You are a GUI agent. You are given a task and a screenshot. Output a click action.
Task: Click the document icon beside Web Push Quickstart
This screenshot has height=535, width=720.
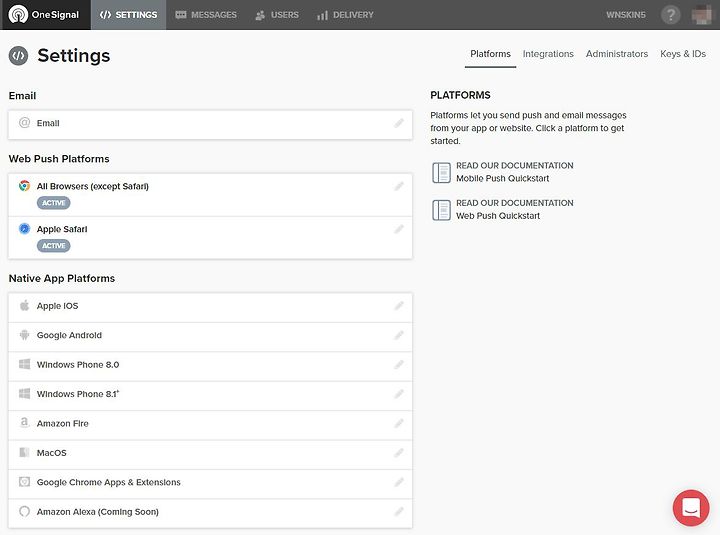point(441,210)
